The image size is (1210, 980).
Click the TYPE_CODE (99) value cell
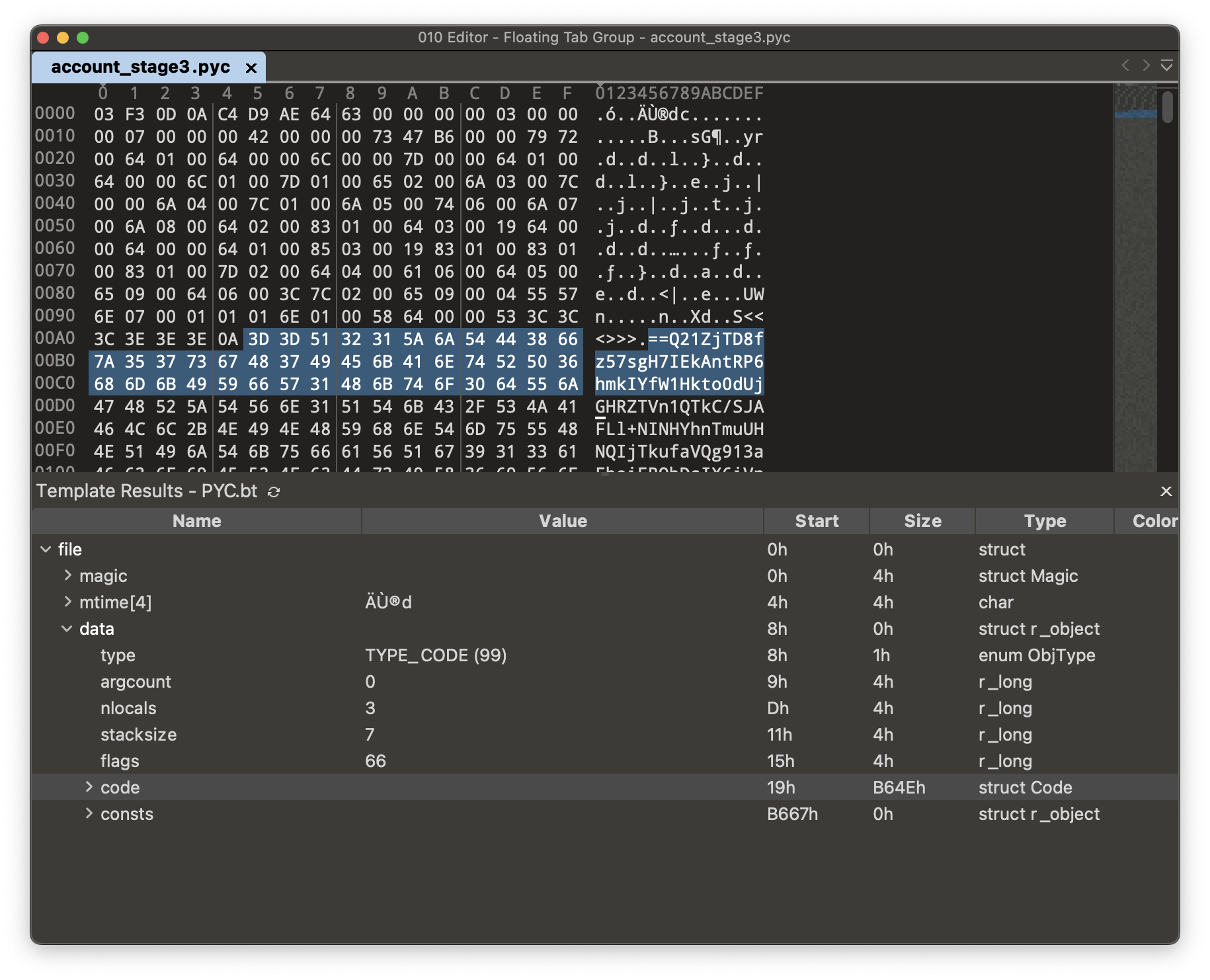point(436,655)
